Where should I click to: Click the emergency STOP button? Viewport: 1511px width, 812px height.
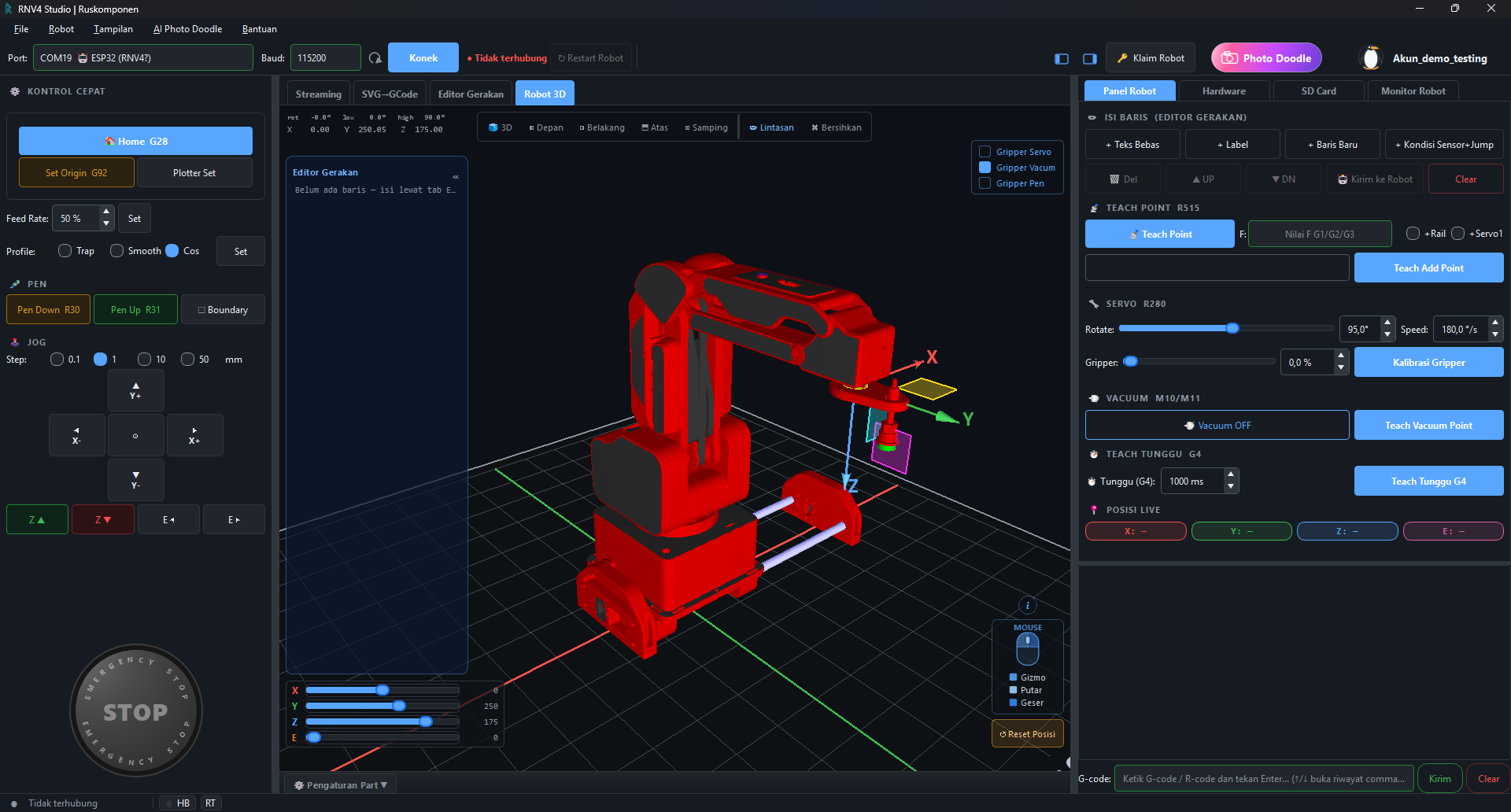pyautogui.click(x=136, y=711)
